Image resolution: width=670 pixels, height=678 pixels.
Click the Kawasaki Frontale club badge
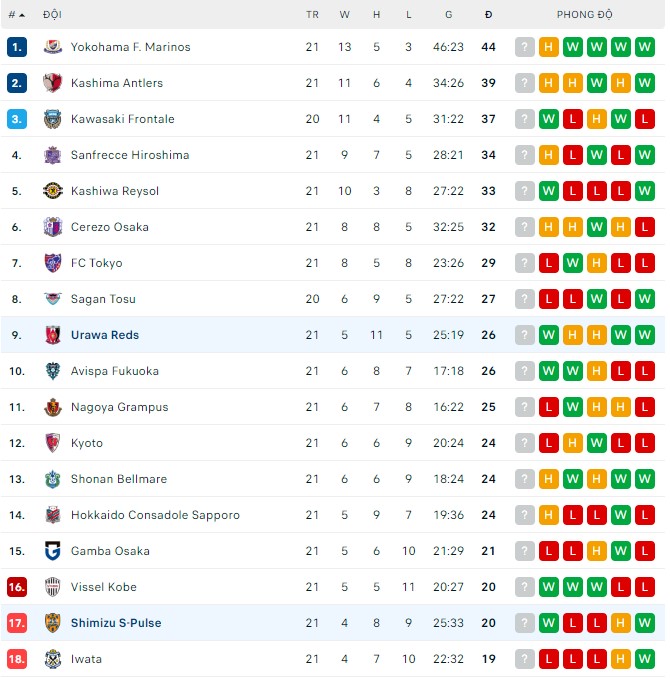click(x=52, y=119)
